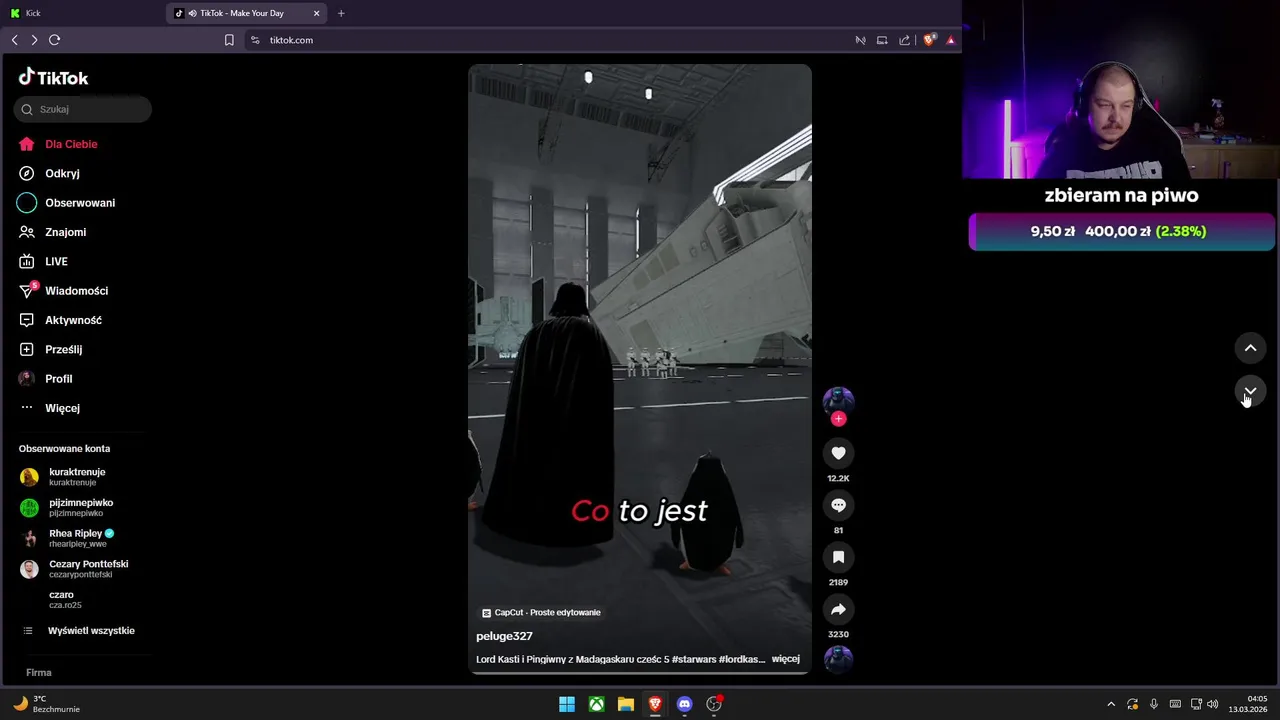The width and height of the screenshot is (1280, 720).
Task: Click browser back button
Action: click(14, 40)
